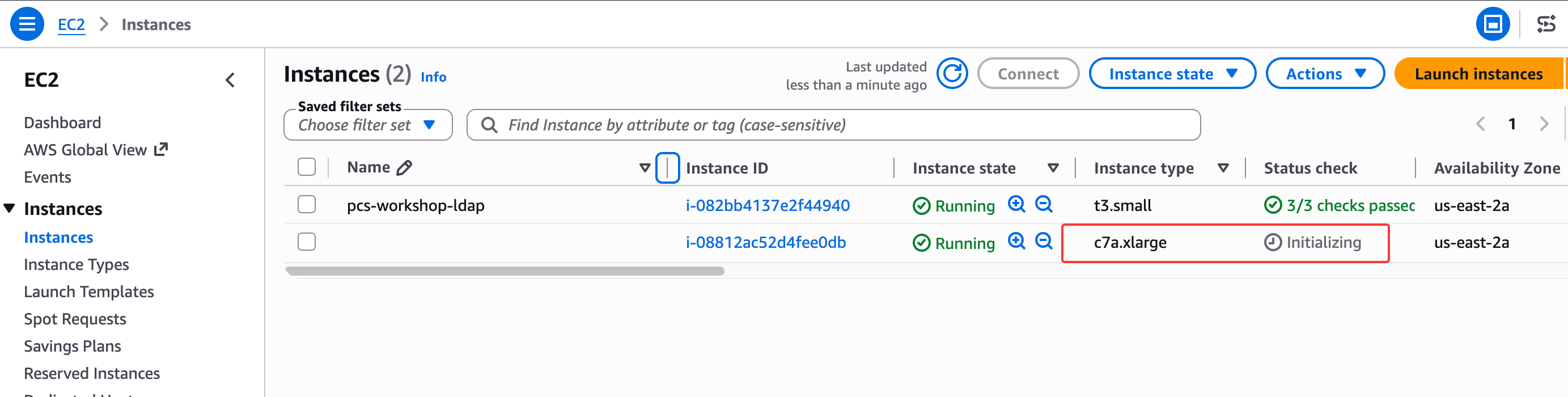
Task: Click the EC2 breadcrumb link
Action: tap(71, 24)
